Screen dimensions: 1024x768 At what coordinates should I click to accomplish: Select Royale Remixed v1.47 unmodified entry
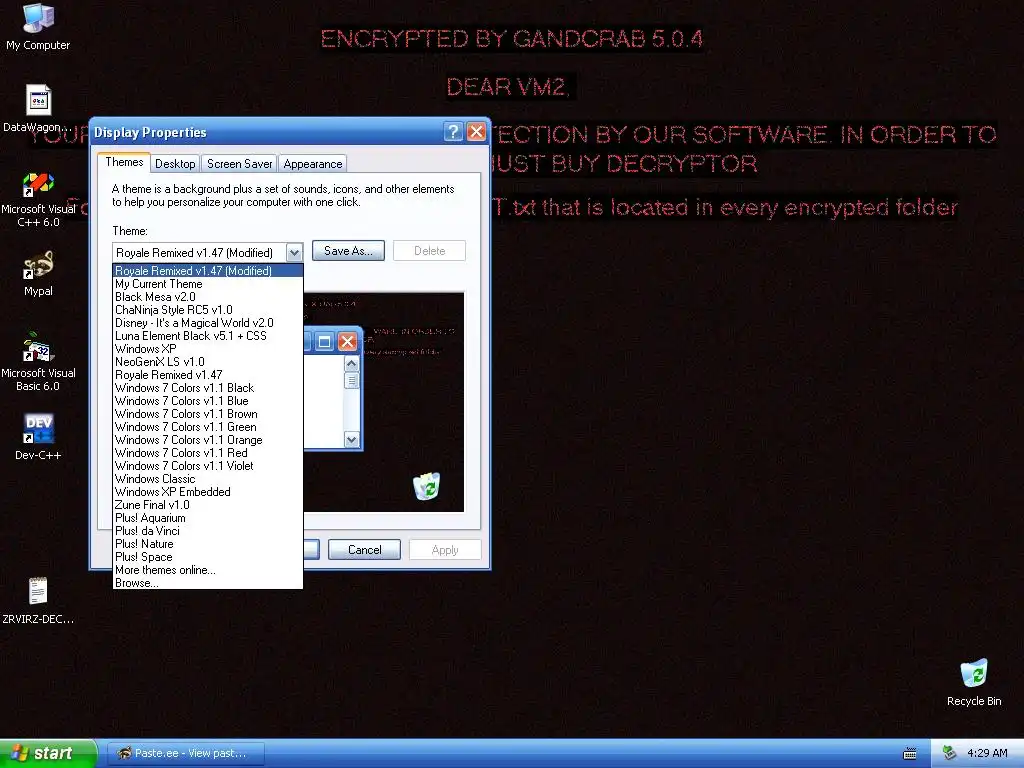tap(208, 375)
